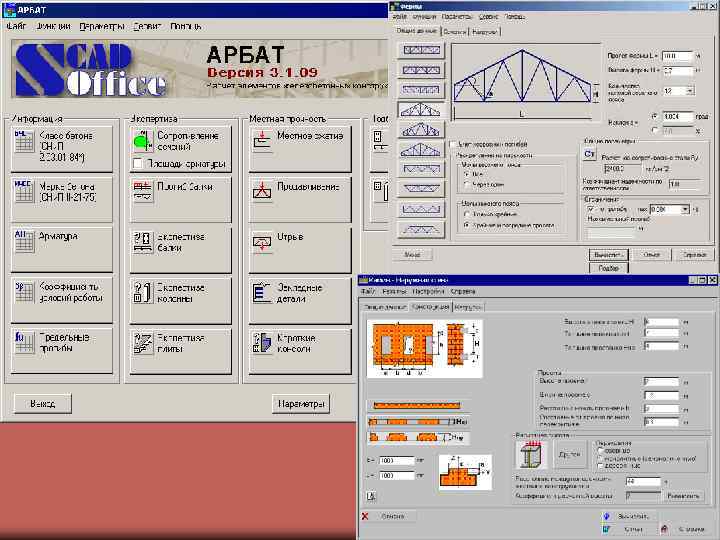This screenshot has height=540, width=720.
Task: Click the Пролет фермы L input field
Action: pos(677,56)
